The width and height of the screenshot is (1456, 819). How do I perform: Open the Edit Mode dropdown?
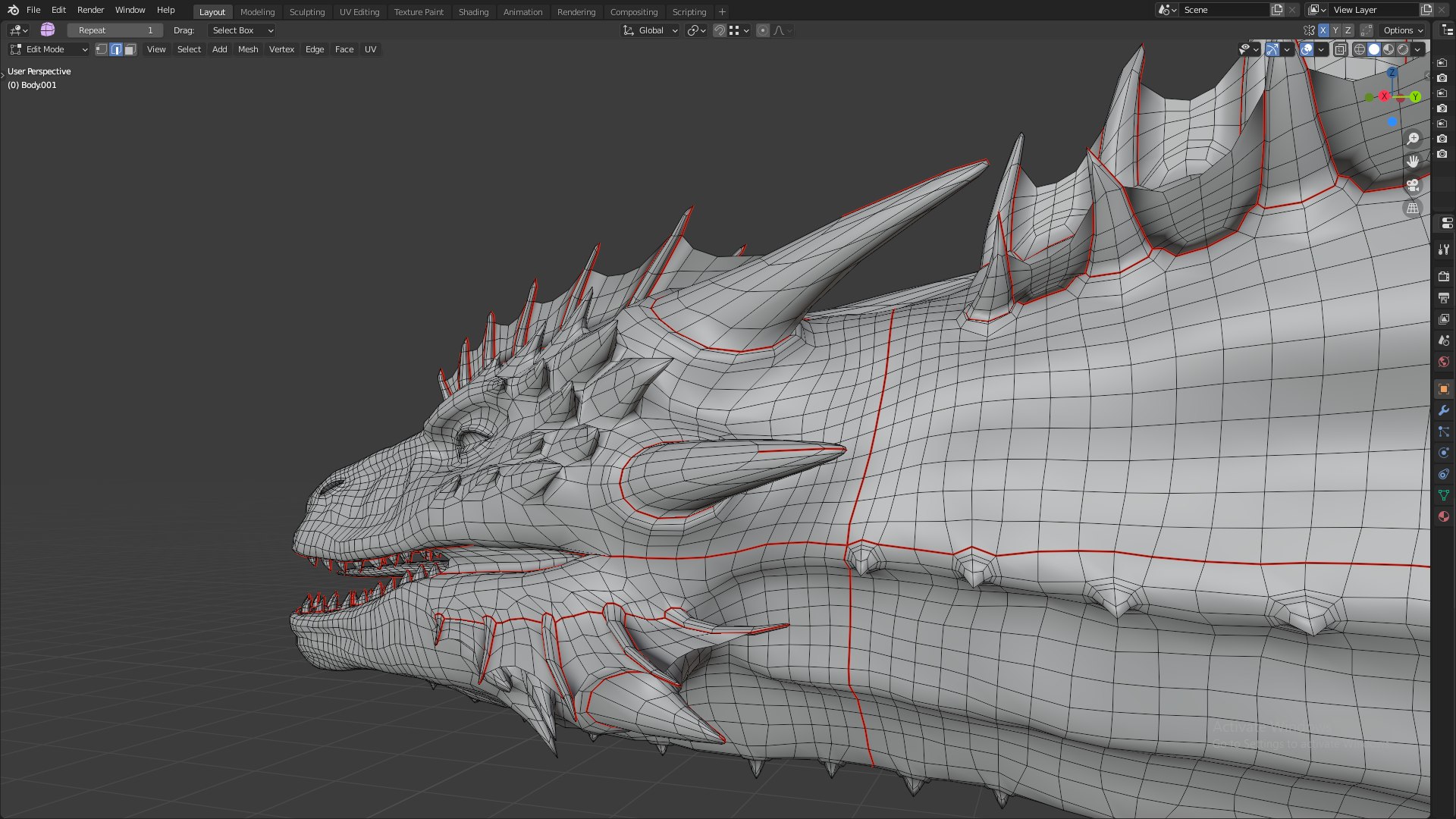pyautogui.click(x=49, y=49)
